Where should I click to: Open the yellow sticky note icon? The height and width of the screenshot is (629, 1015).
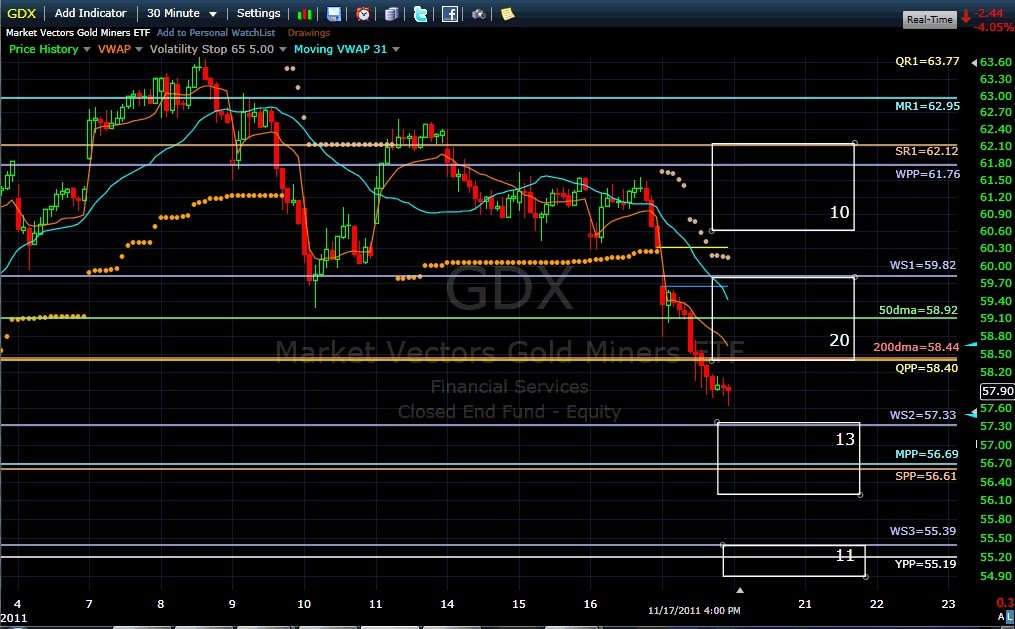(x=508, y=14)
